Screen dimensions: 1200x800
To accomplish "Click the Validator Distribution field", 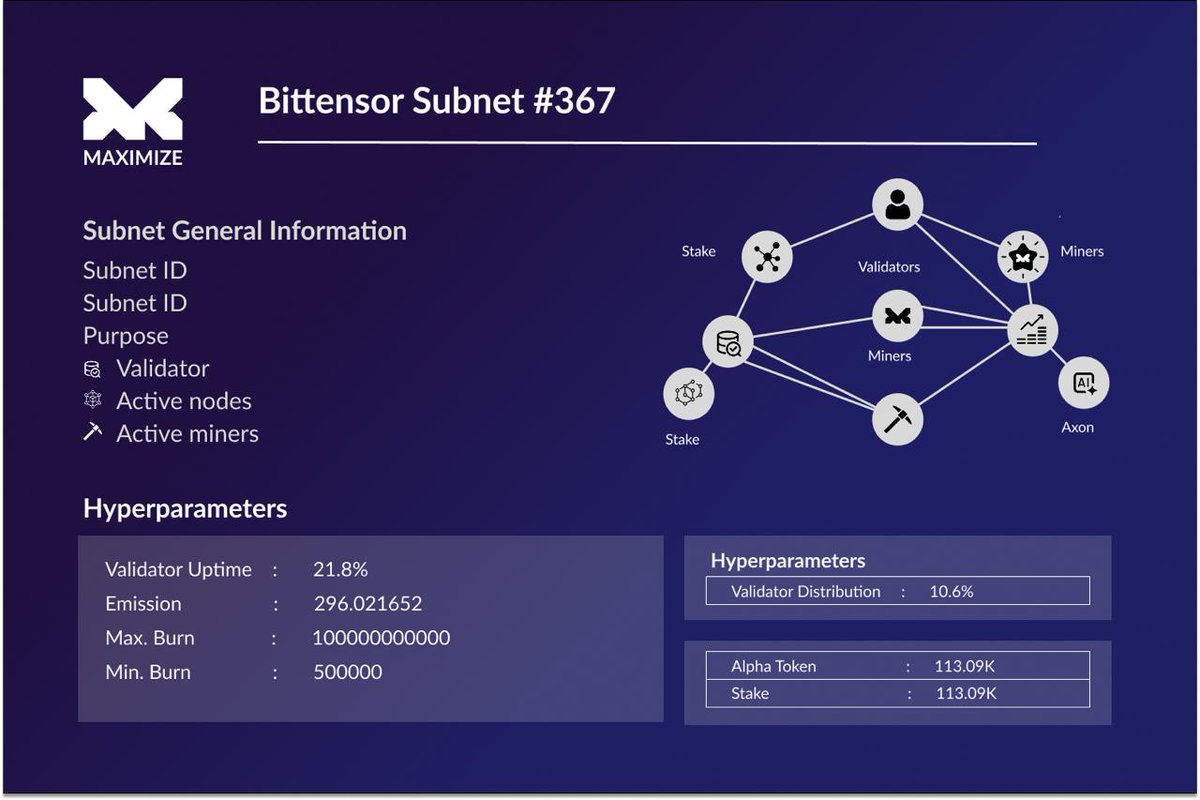I will click(897, 591).
